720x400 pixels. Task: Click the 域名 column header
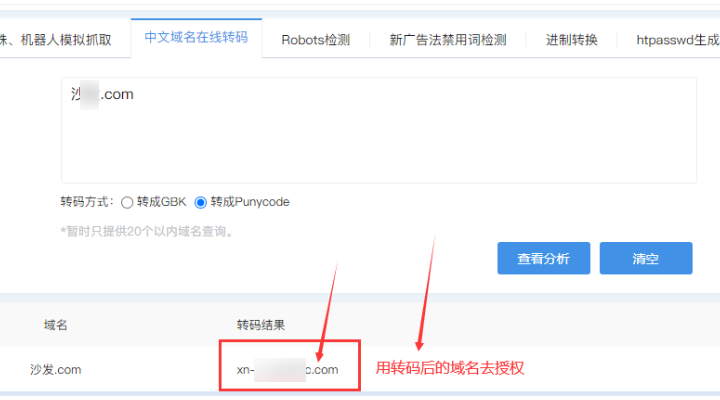click(56, 325)
